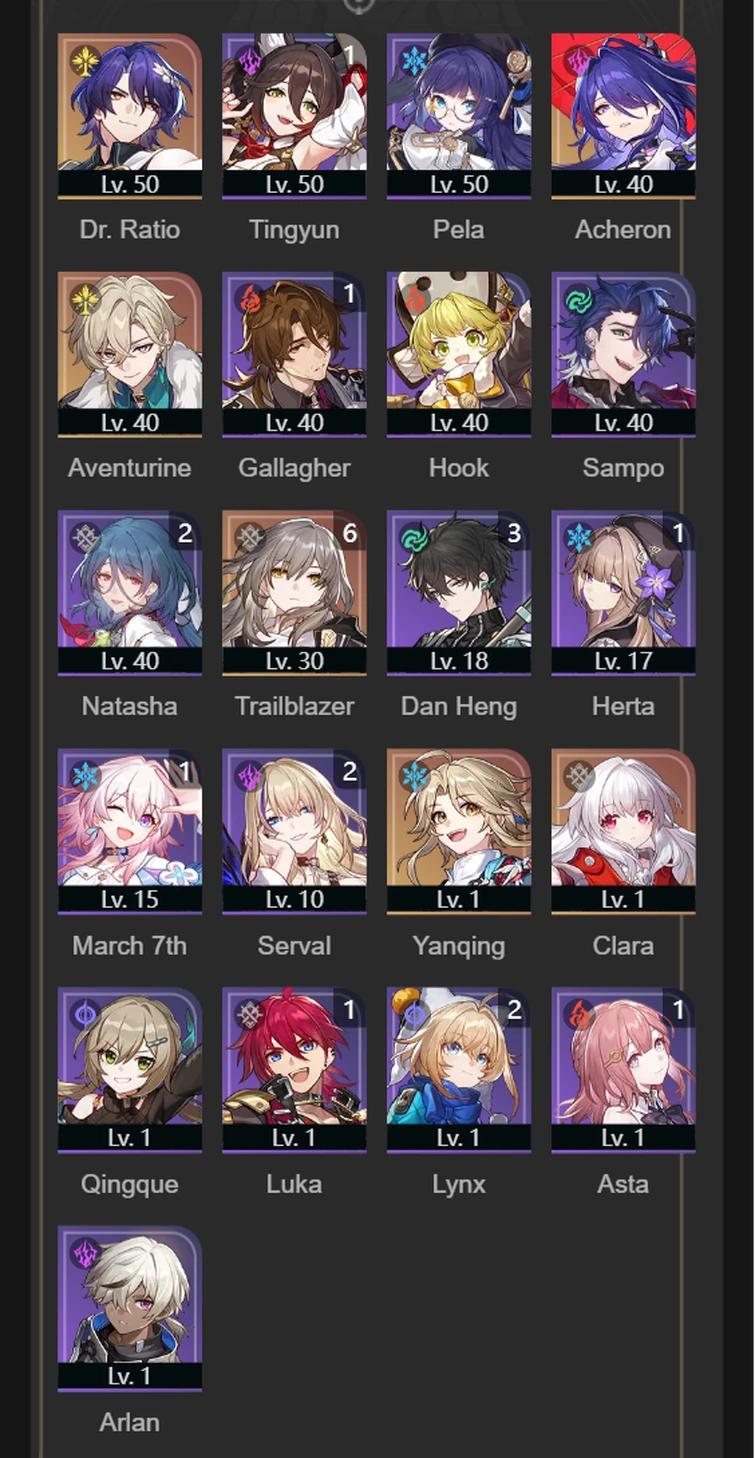Select Arlan character portrait
The width and height of the screenshot is (755, 1458).
[x=130, y=1308]
